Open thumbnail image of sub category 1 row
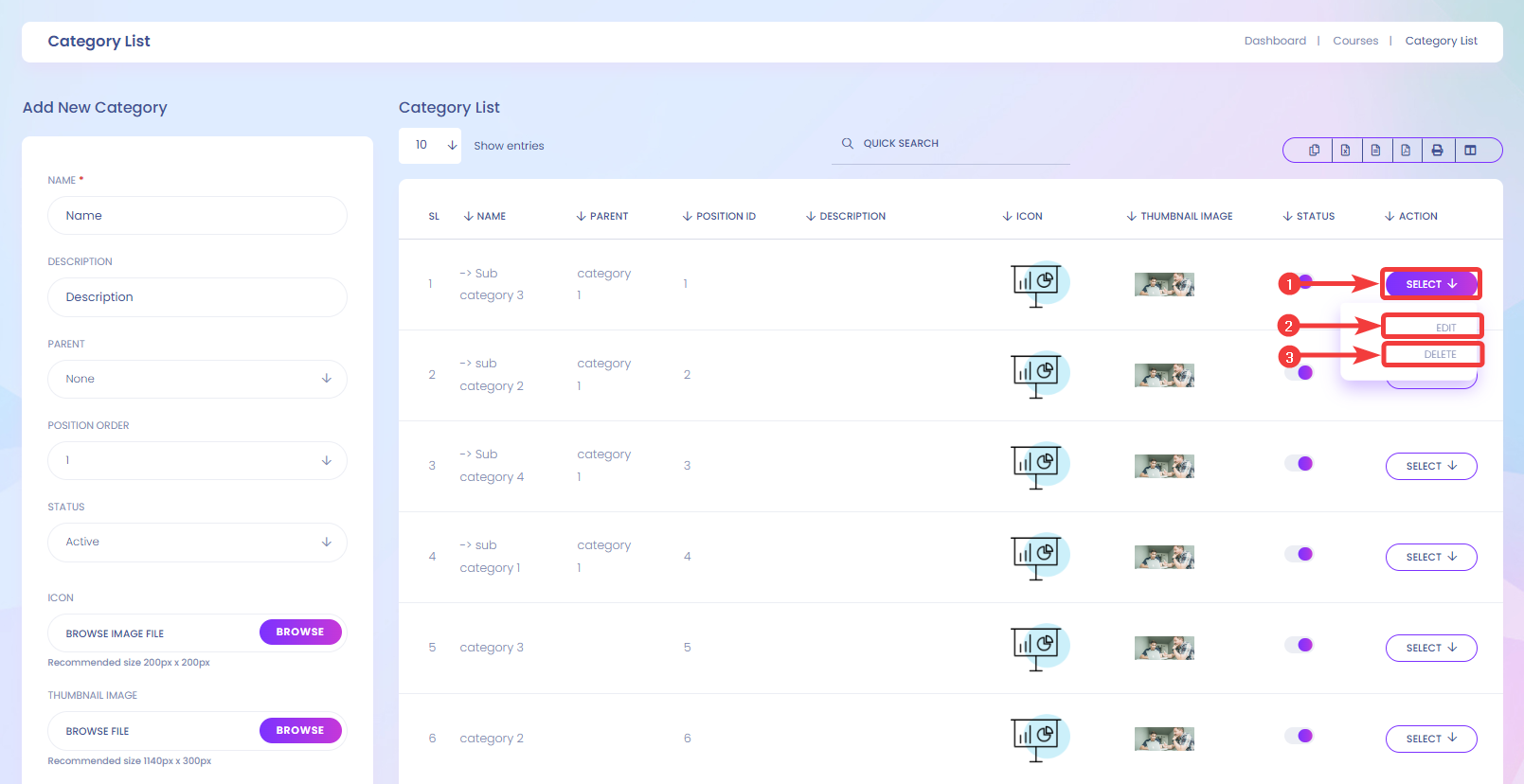This screenshot has height=784, width=1524. pos(1164,557)
